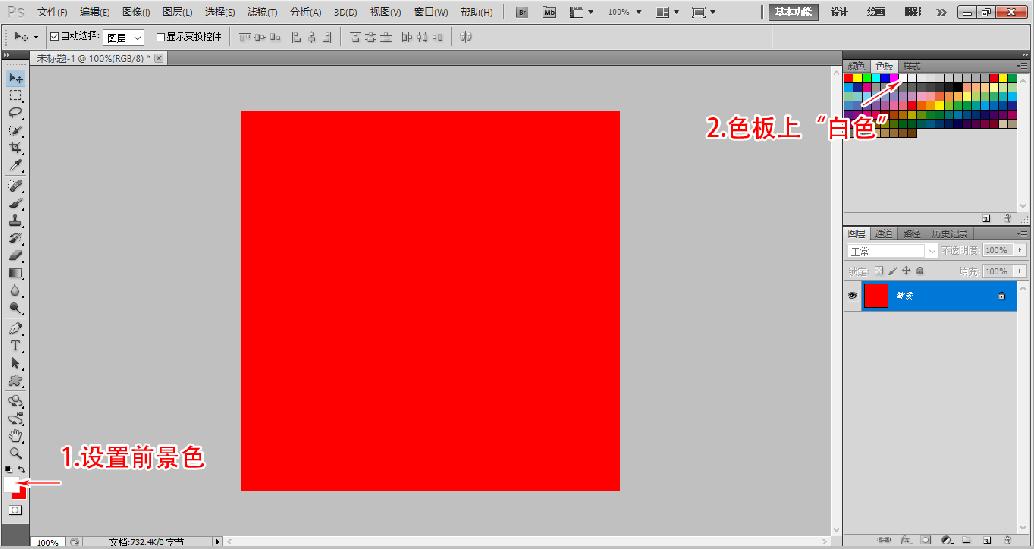
Task: Hide the red background layer
Action: tap(852, 296)
